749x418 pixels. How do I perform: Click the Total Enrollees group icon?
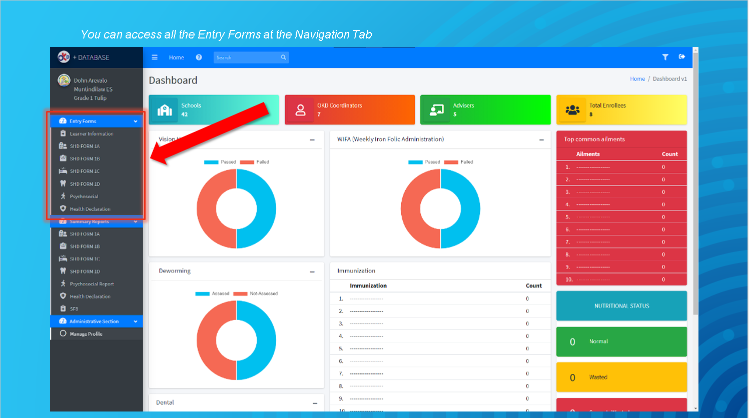pyautogui.click(x=573, y=109)
